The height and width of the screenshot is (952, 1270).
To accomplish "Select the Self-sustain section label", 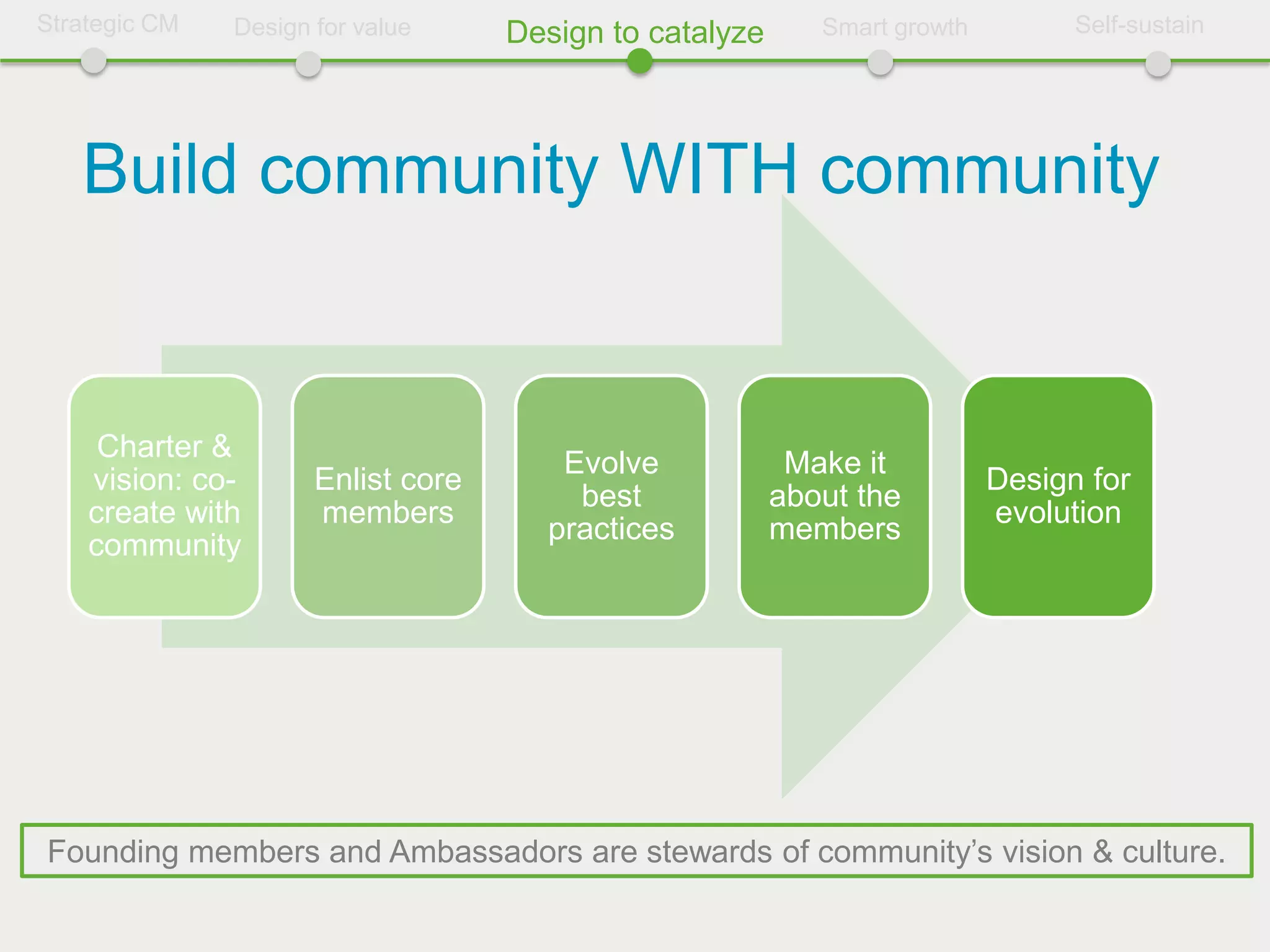I will [x=1139, y=25].
